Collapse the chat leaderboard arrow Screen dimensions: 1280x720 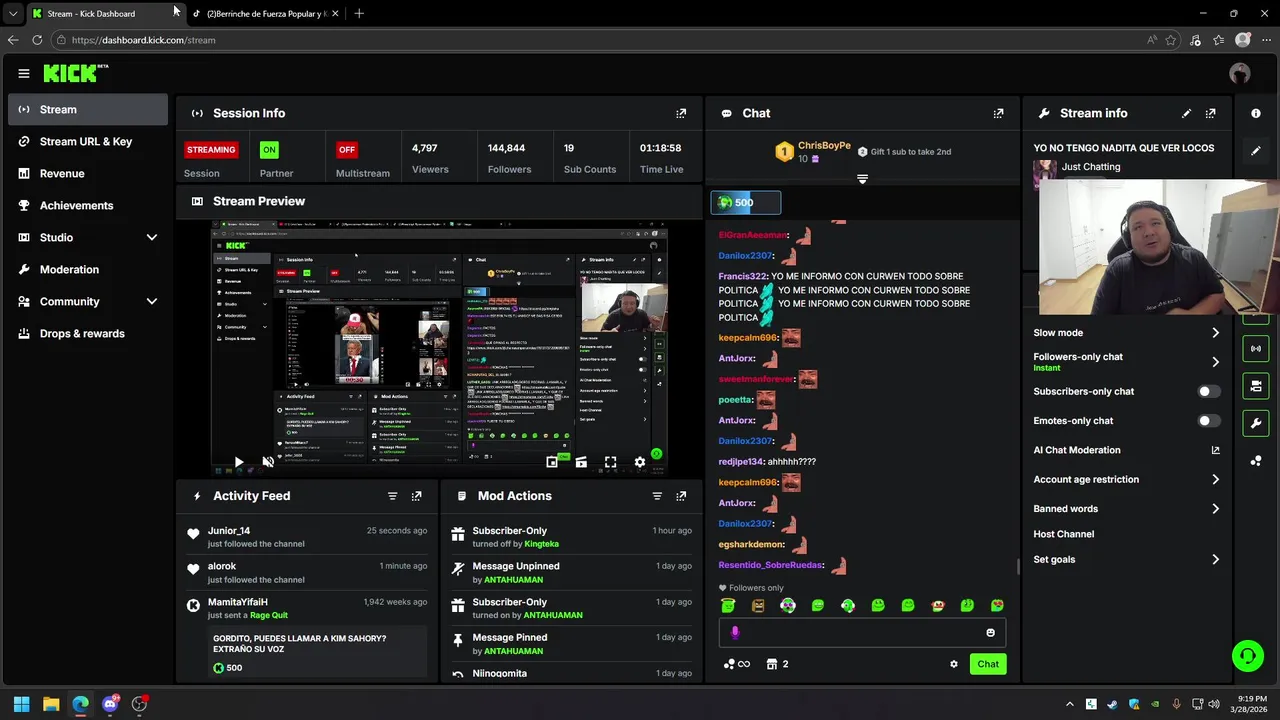point(862,179)
